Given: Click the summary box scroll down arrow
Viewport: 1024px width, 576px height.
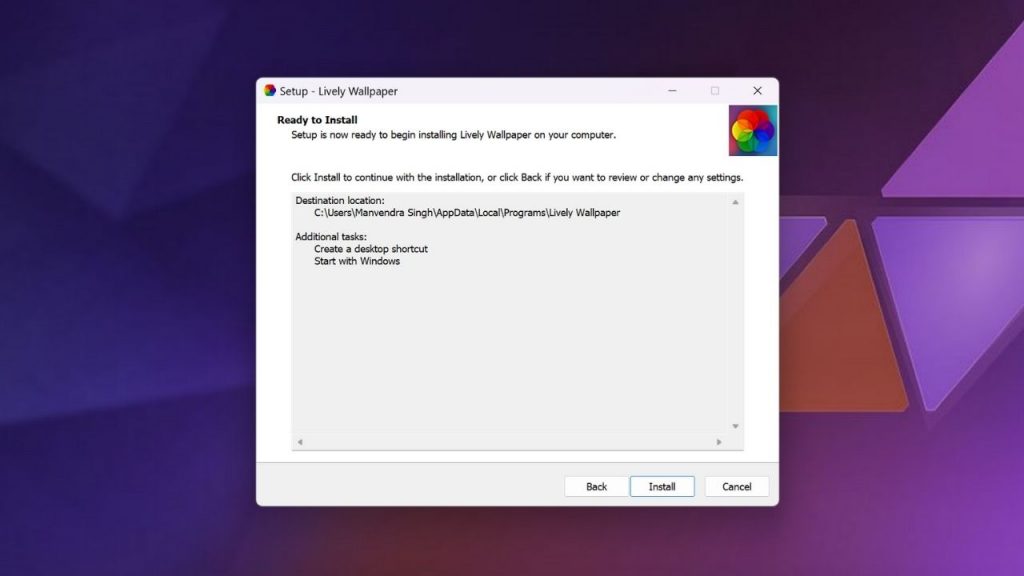Looking at the screenshot, I should pos(735,426).
